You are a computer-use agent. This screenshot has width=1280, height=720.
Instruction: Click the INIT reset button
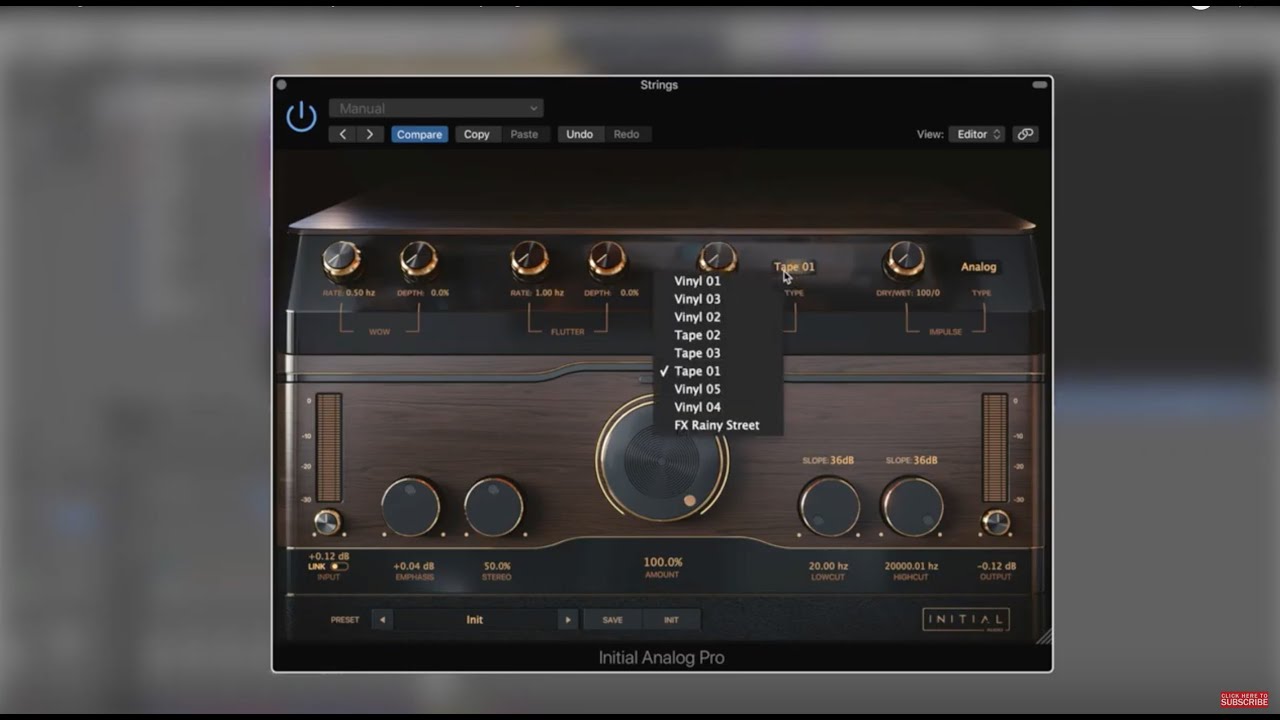(671, 620)
